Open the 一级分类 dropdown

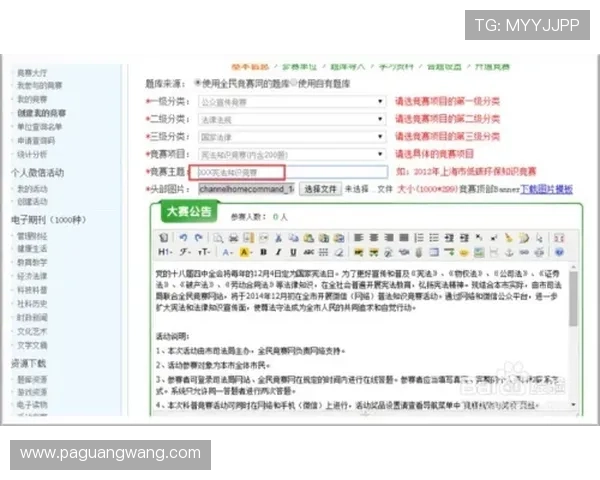(292, 101)
